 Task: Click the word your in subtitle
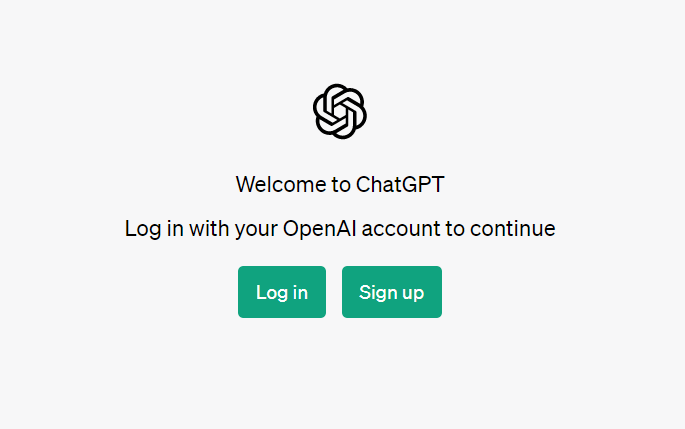pos(256,230)
